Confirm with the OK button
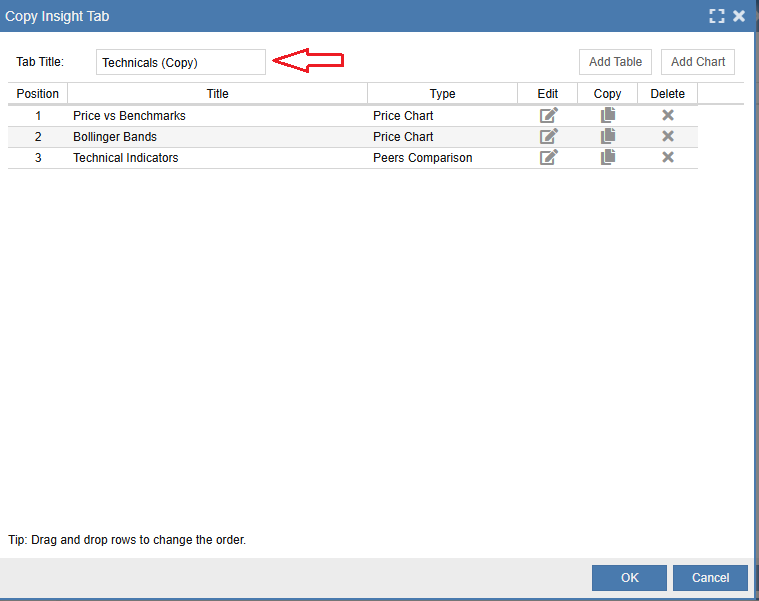 pyautogui.click(x=629, y=578)
